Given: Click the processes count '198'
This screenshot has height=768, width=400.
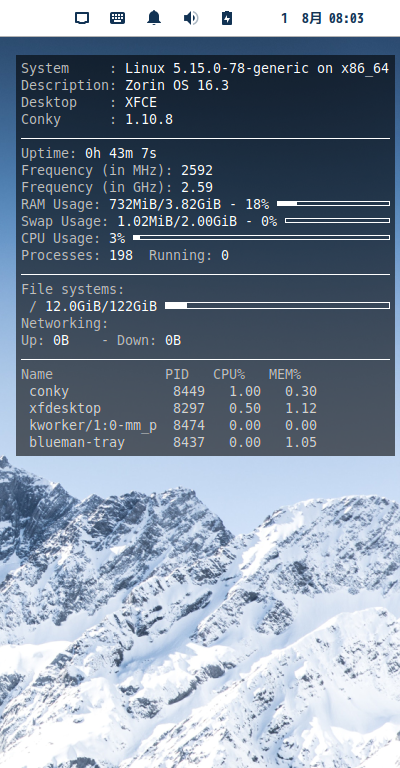Looking at the screenshot, I should [121, 256].
